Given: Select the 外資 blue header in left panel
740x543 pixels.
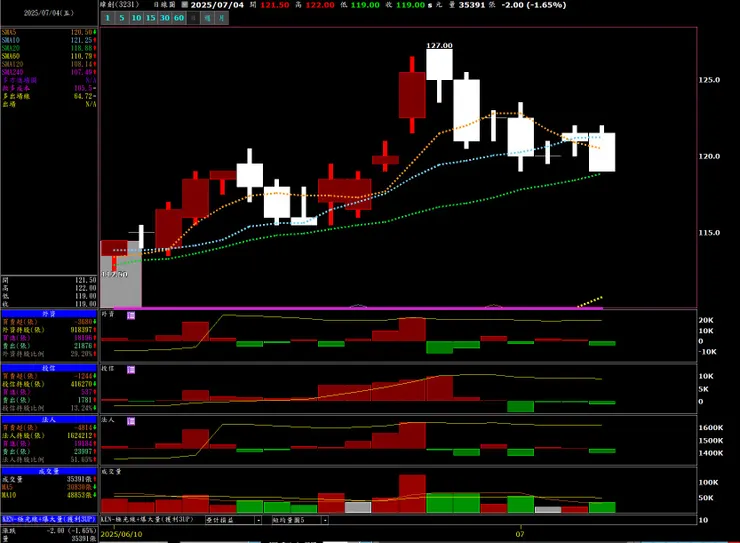Looking at the screenshot, I should (49, 314).
